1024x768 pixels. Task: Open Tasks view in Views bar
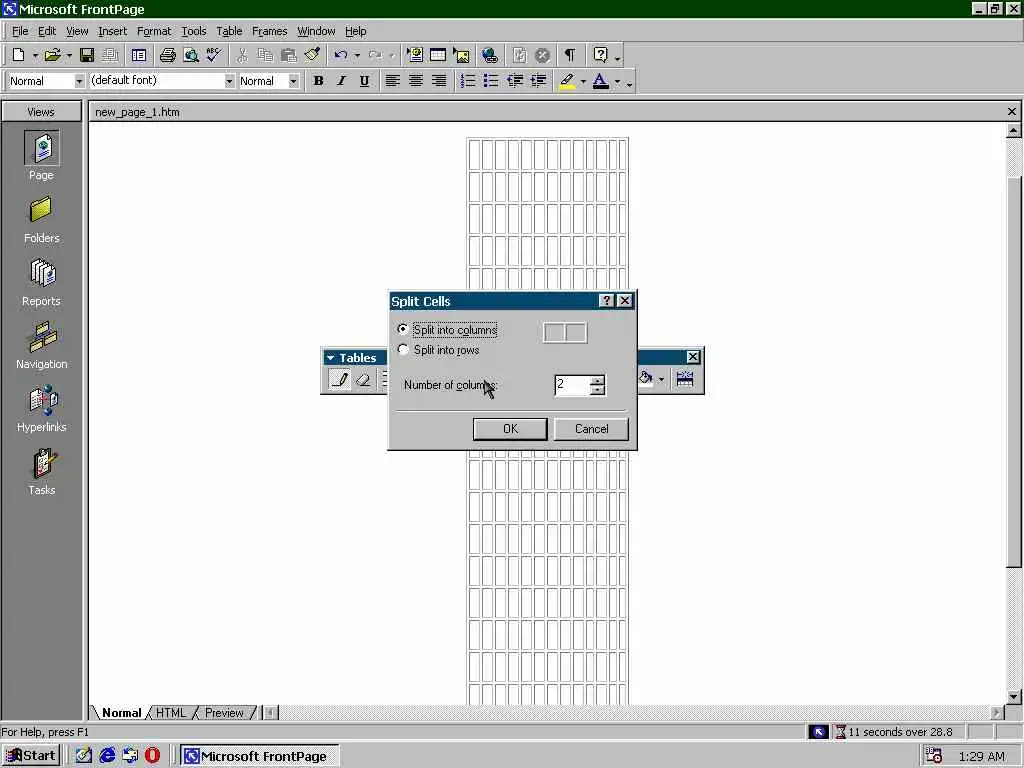pyautogui.click(x=41, y=472)
